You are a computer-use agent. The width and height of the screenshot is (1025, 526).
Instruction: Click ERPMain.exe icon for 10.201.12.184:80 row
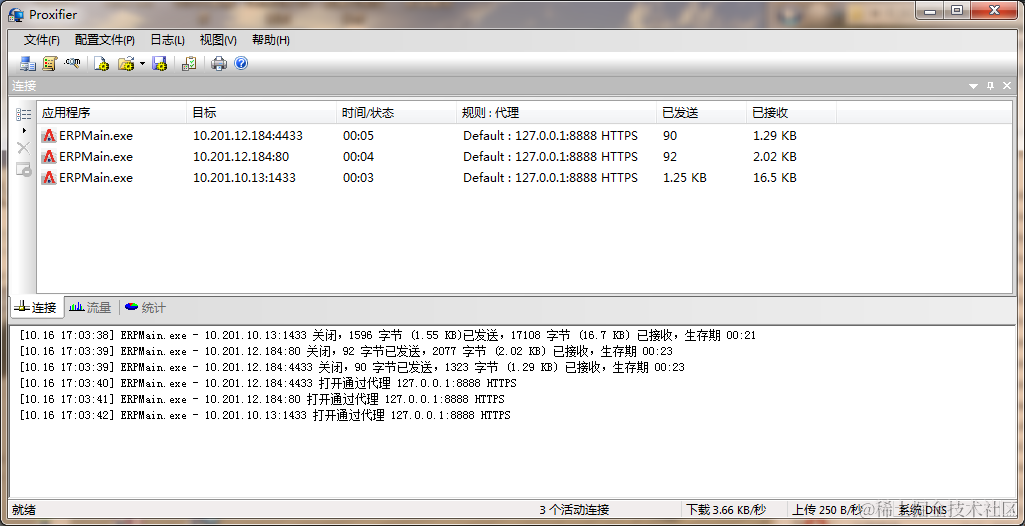click(48, 157)
